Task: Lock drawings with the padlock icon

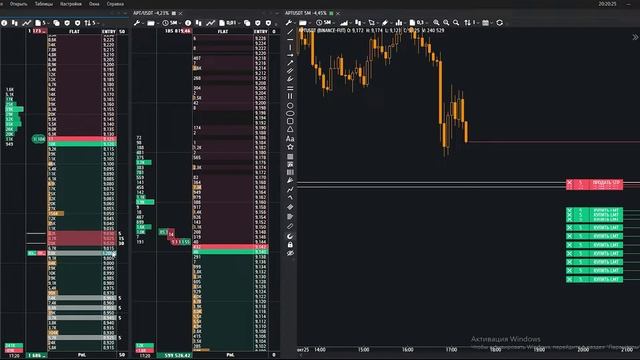Action: (290, 245)
